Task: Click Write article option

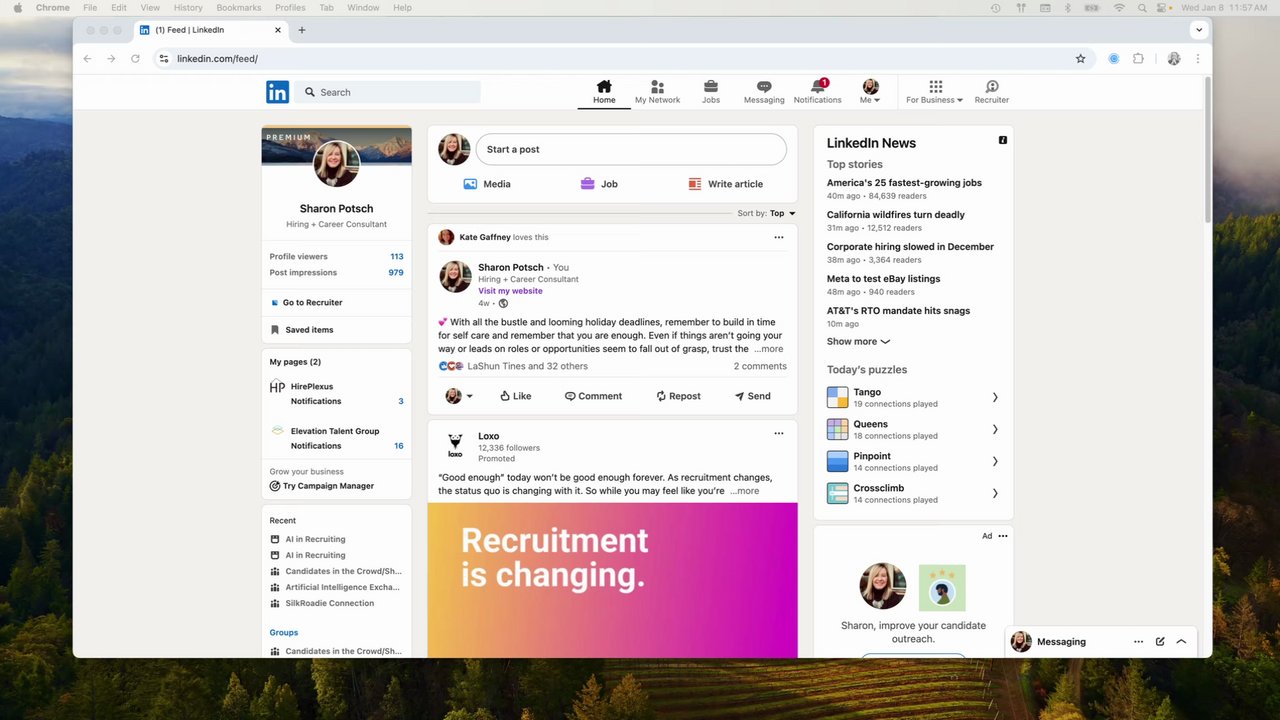Action: coord(726,184)
